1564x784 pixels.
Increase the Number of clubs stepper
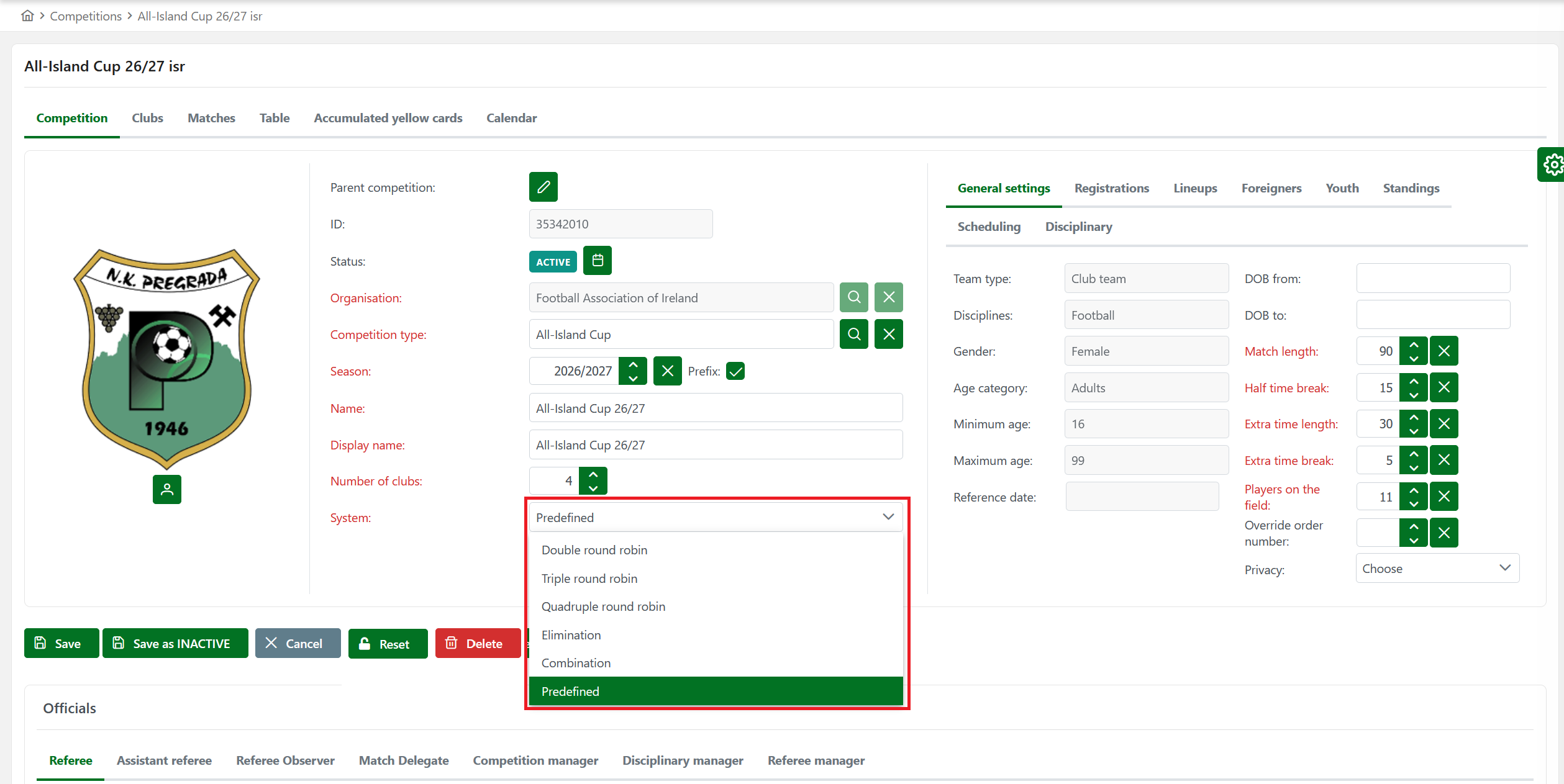click(x=593, y=474)
